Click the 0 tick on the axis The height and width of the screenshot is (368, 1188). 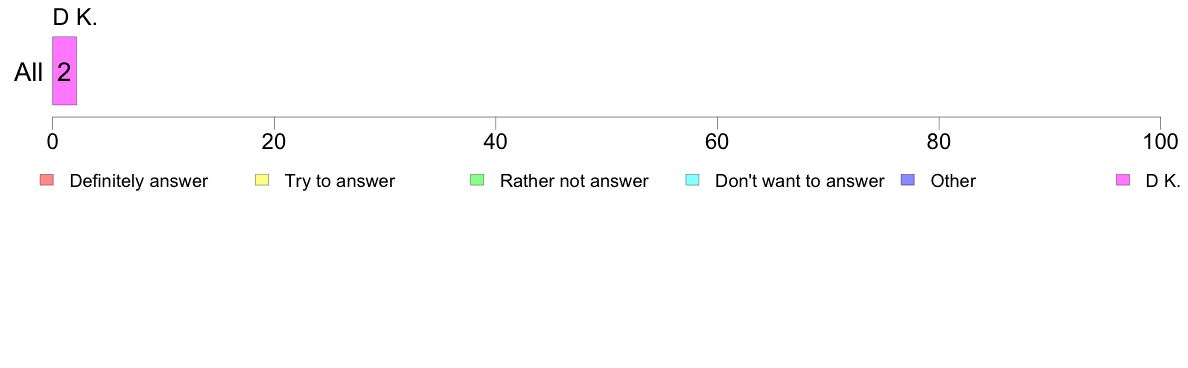pos(52,141)
